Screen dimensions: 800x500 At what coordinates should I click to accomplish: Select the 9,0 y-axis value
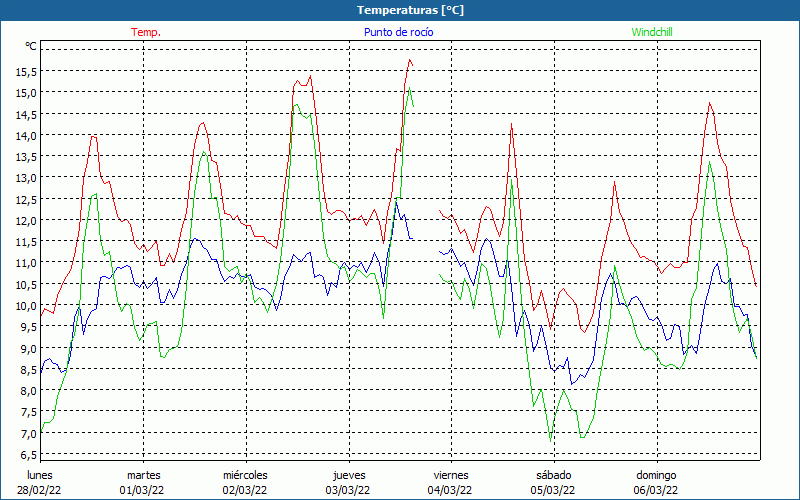pos(29,348)
